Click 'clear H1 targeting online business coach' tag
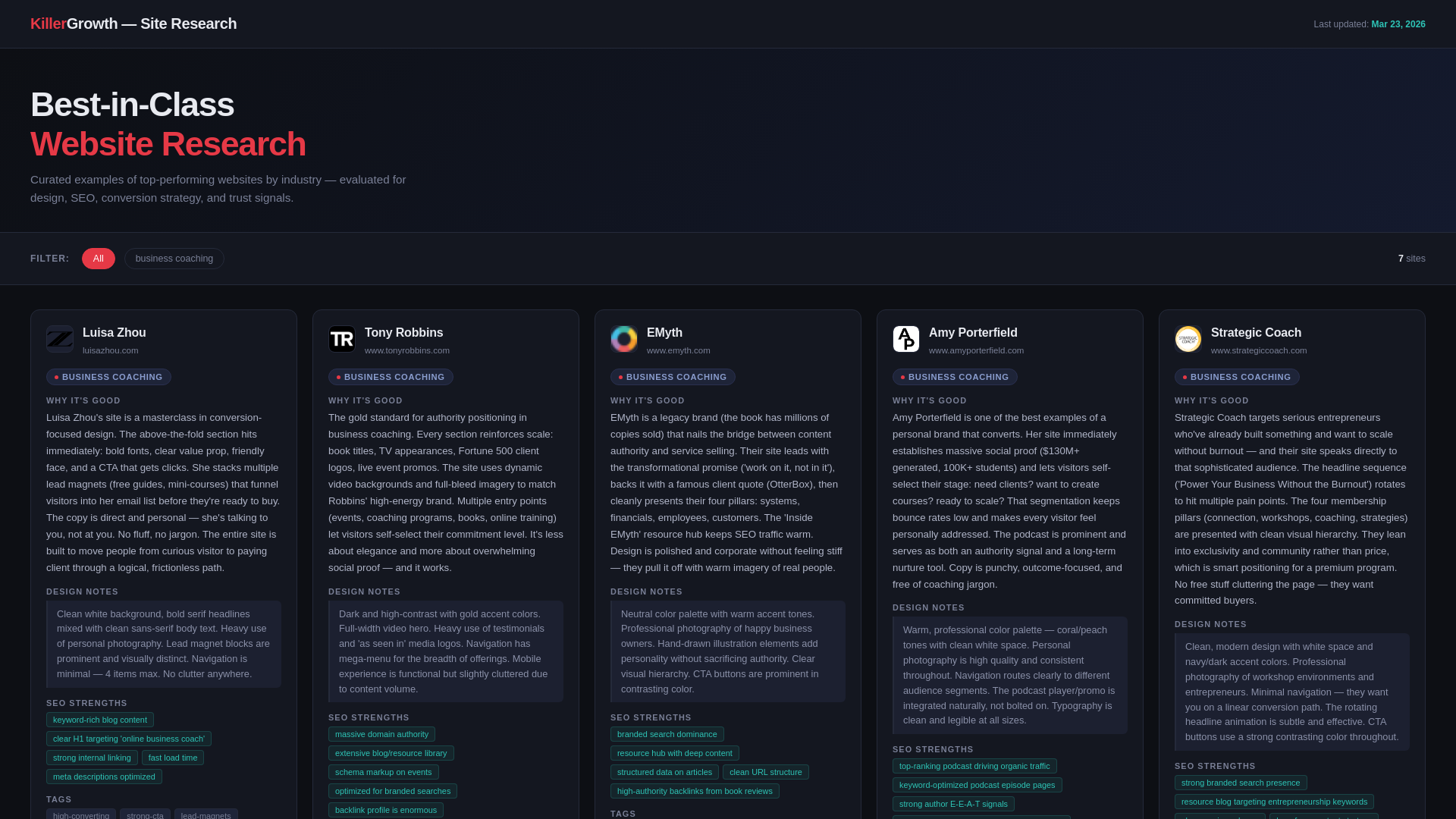Screen dimensions: 1456x819 point(129,739)
